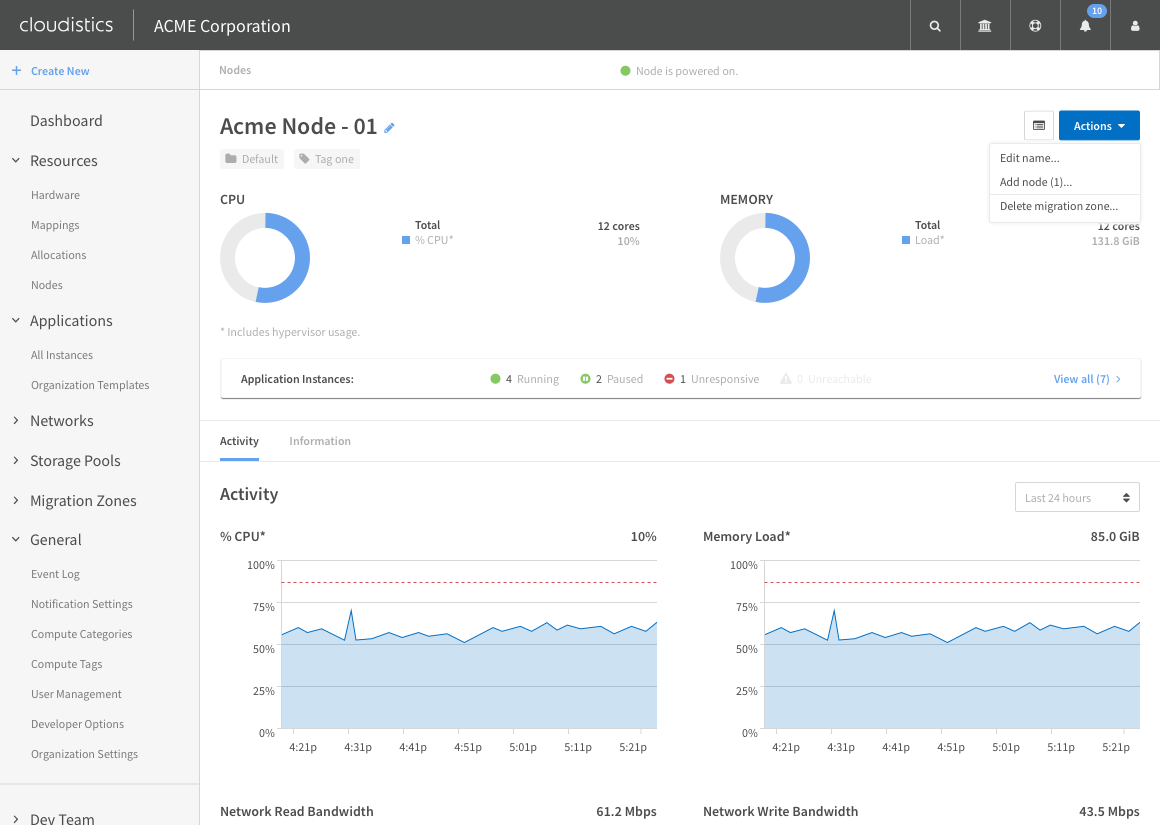Open the node console icon beside Actions

coord(1039,125)
